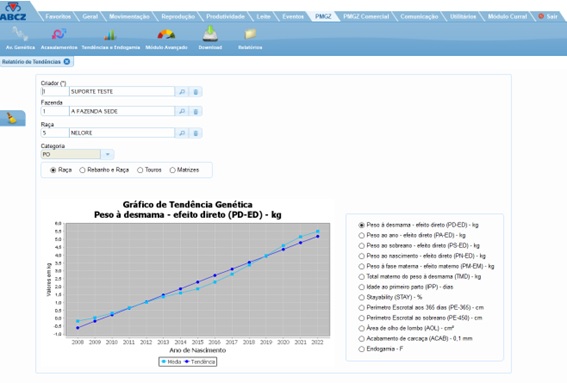Open the Favoritos tab

pyautogui.click(x=58, y=16)
